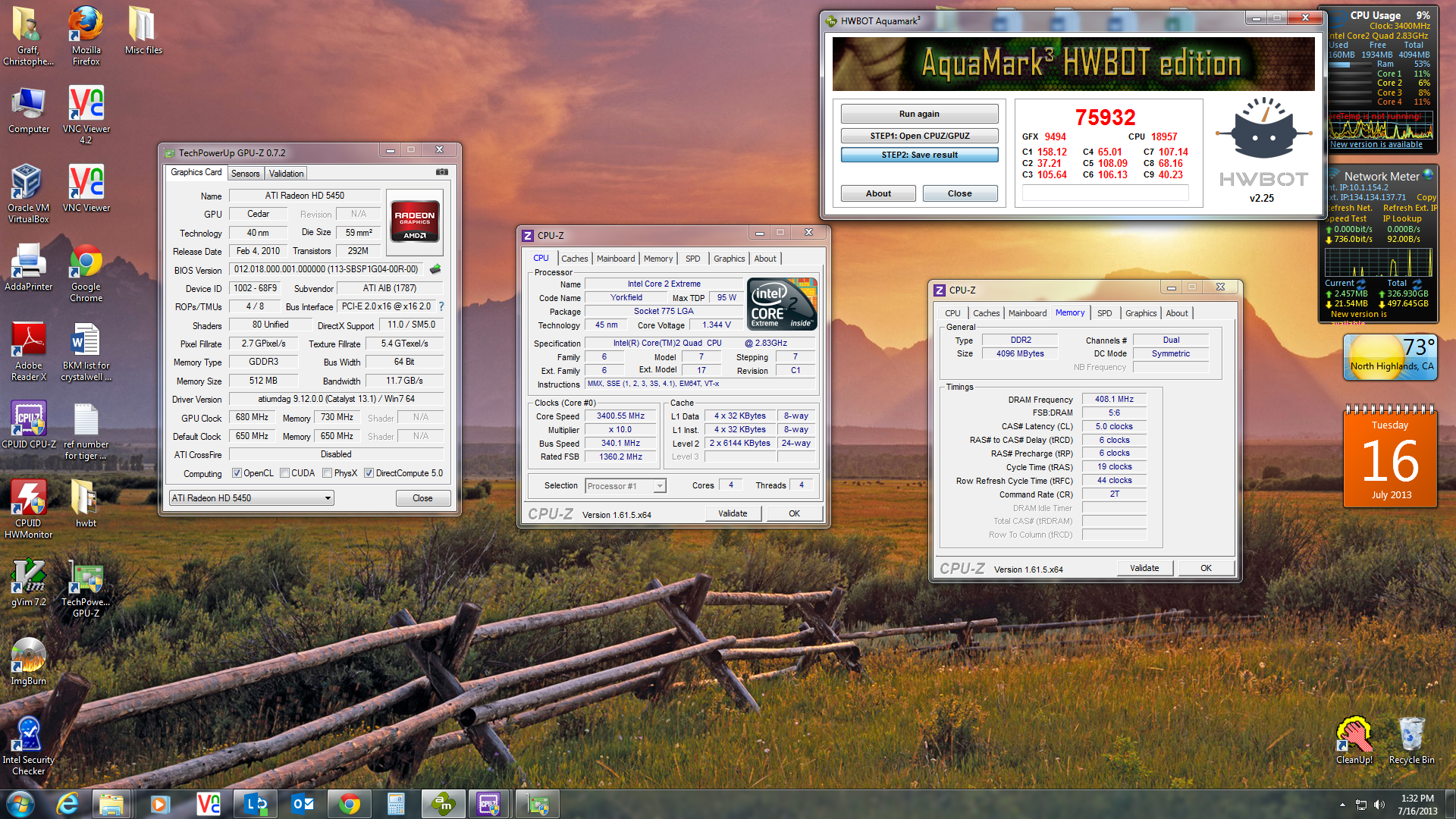Image resolution: width=1456 pixels, height=819 pixels.
Task: Switch to Sensors tab in GPU-Z
Action: (246, 174)
